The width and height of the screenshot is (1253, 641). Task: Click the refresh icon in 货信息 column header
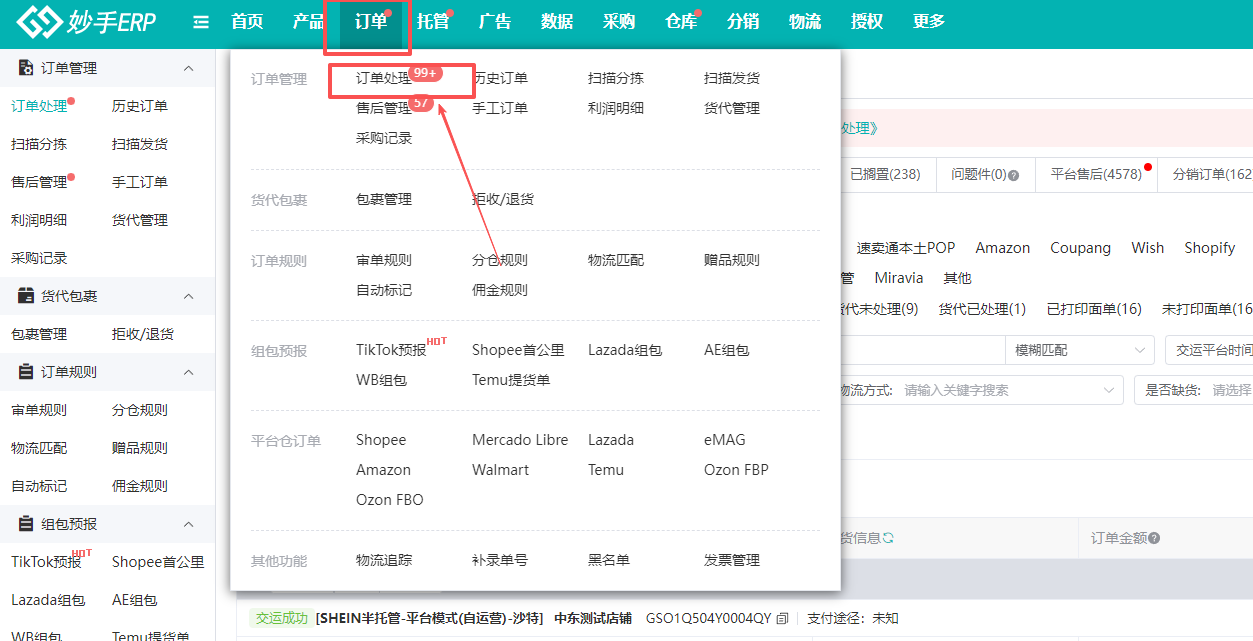888,538
